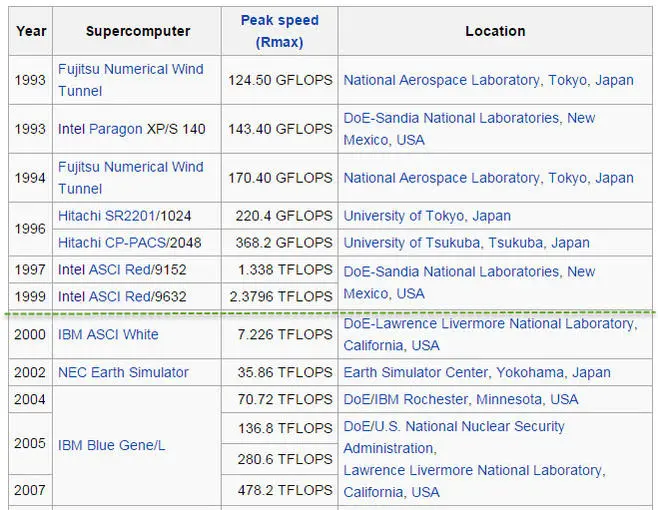Image resolution: width=658 pixels, height=510 pixels.
Task: Select the 143.40 GFLOPS cell
Action: (280, 129)
